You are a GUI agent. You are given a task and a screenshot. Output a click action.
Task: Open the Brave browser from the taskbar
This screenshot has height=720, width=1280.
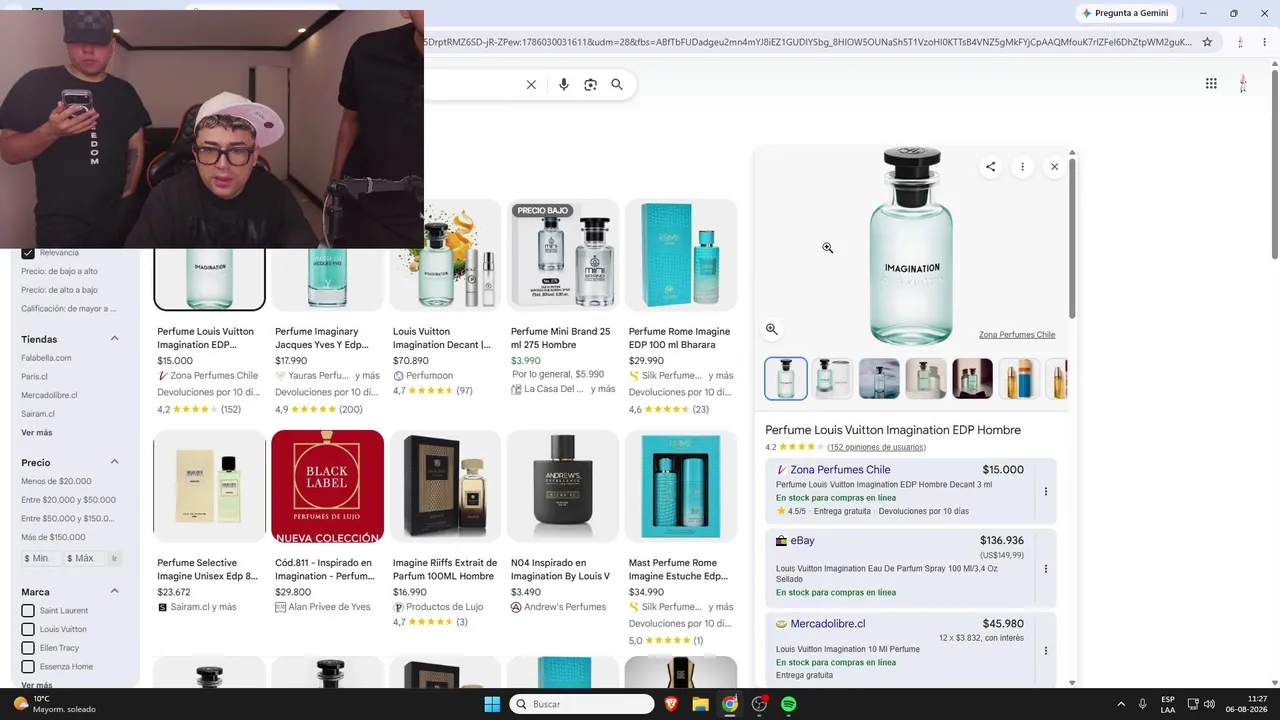pos(671,704)
